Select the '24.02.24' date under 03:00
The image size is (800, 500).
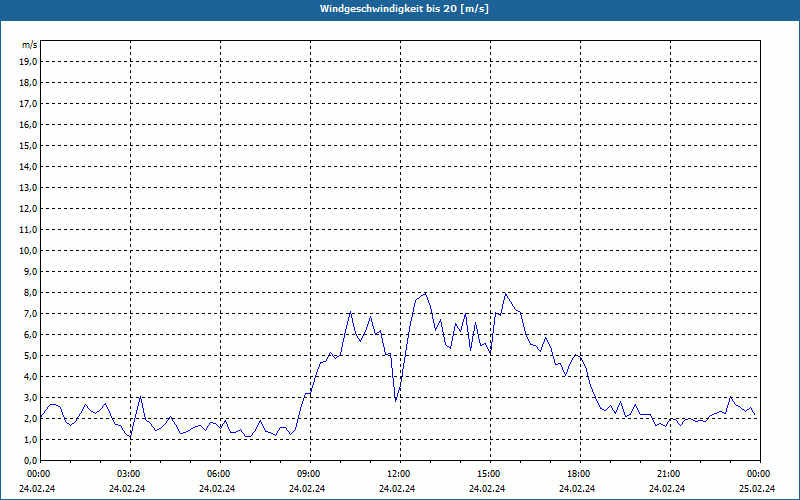pos(127,488)
